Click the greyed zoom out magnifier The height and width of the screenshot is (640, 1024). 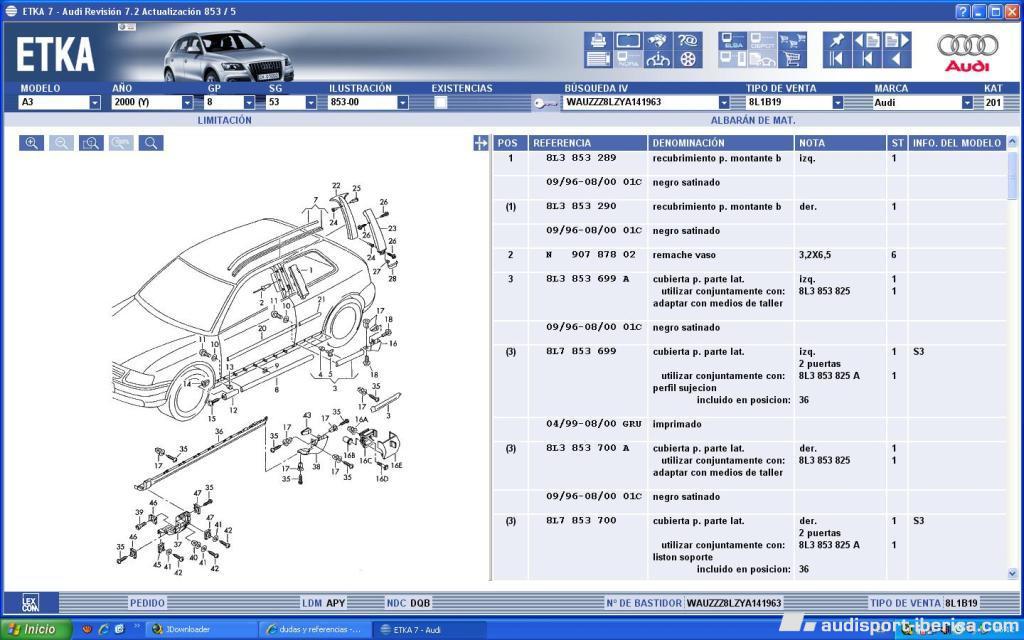point(61,143)
